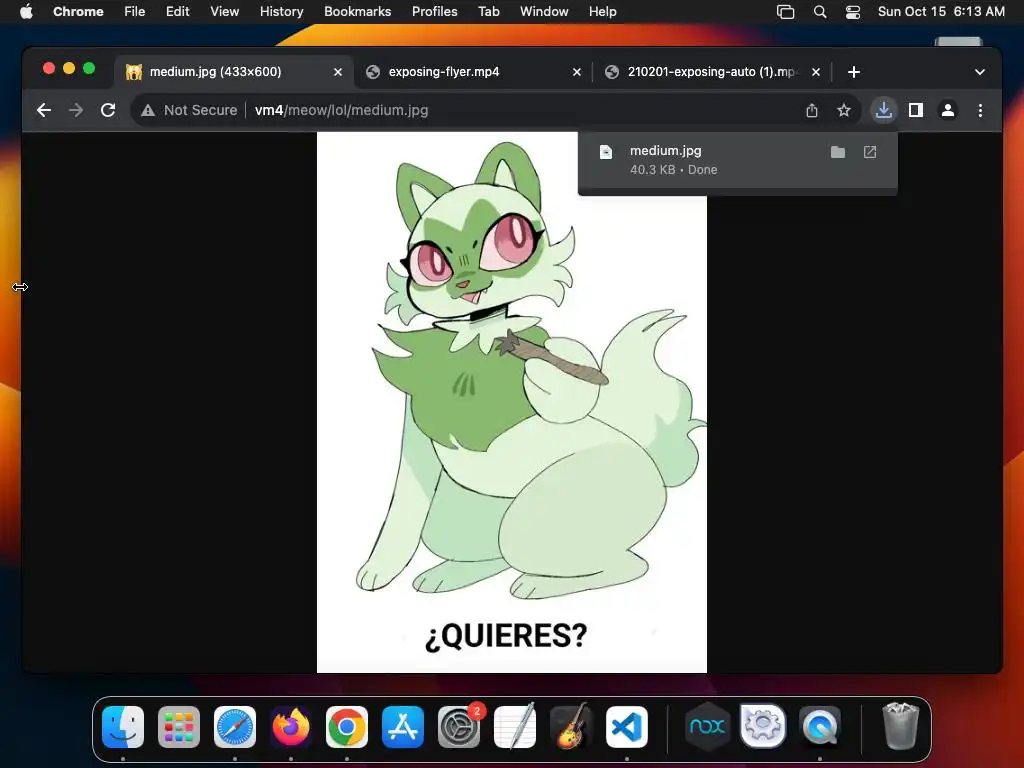Switch to the medium.jpg (433×600) tab

pyautogui.click(x=234, y=72)
